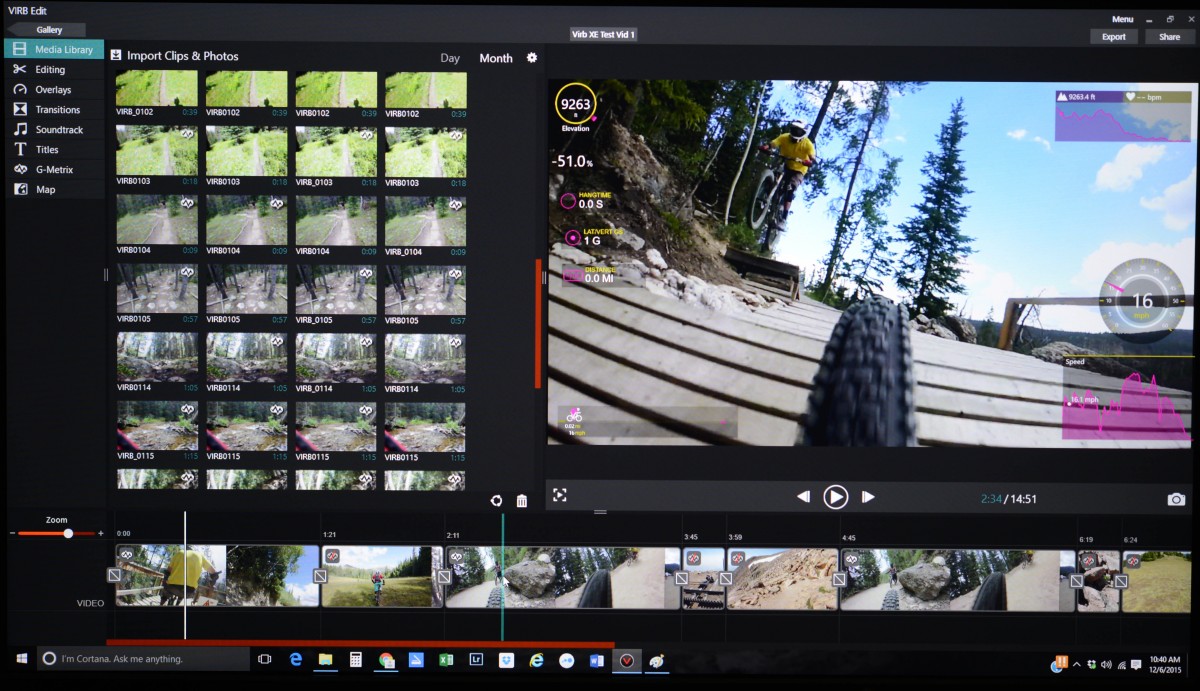Click the sync/refresh icon beside the trash
The width and height of the screenshot is (1200, 691).
tap(496, 500)
